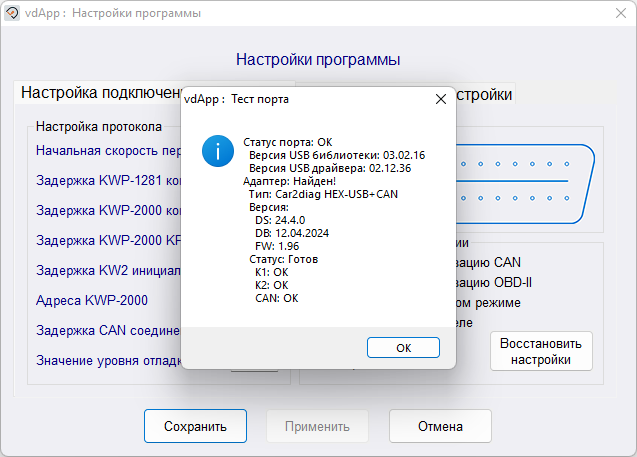Select the Начальная скорость setting label
The width and height of the screenshot is (637, 457).
(x=107, y=151)
